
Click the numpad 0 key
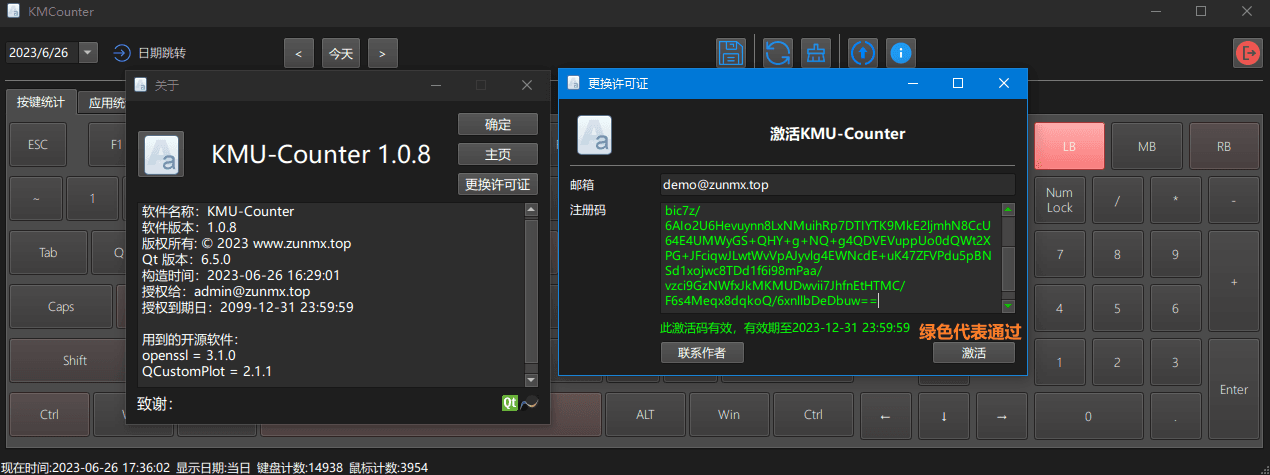point(1088,415)
